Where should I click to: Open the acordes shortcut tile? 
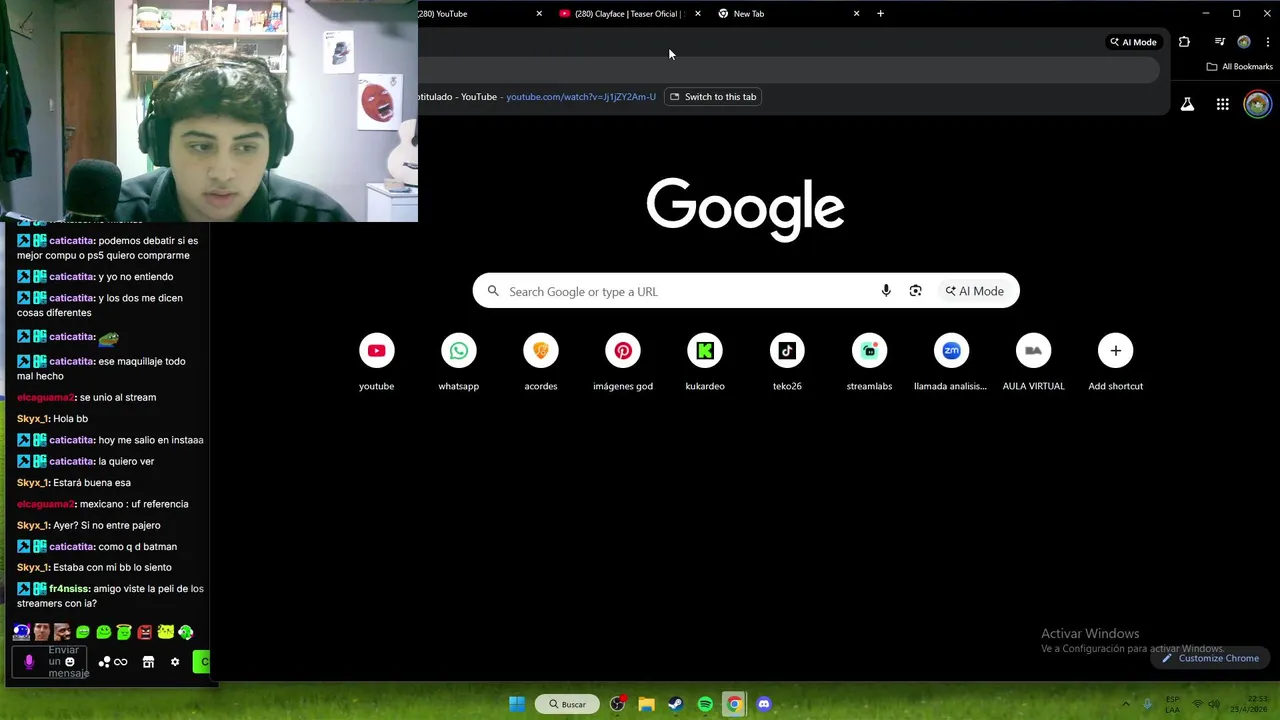(541, 362)
